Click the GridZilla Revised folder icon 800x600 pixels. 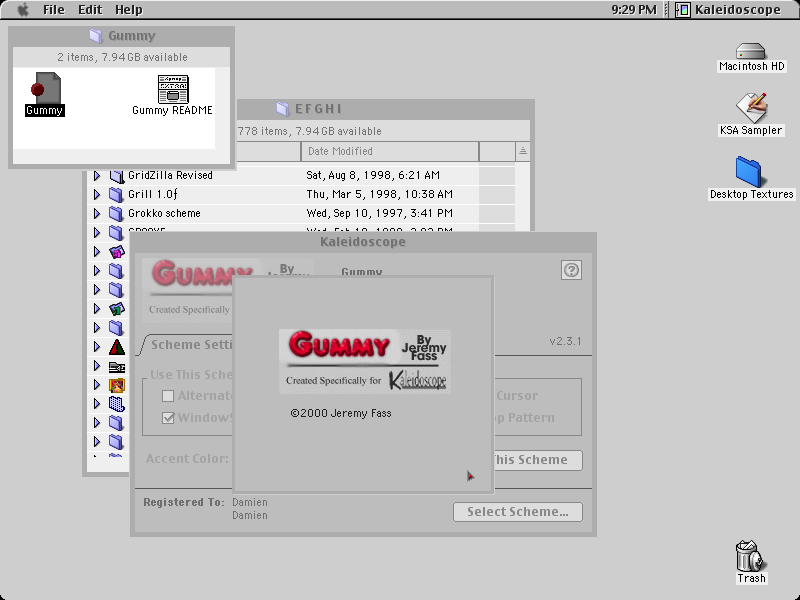[x=116, y=176]
